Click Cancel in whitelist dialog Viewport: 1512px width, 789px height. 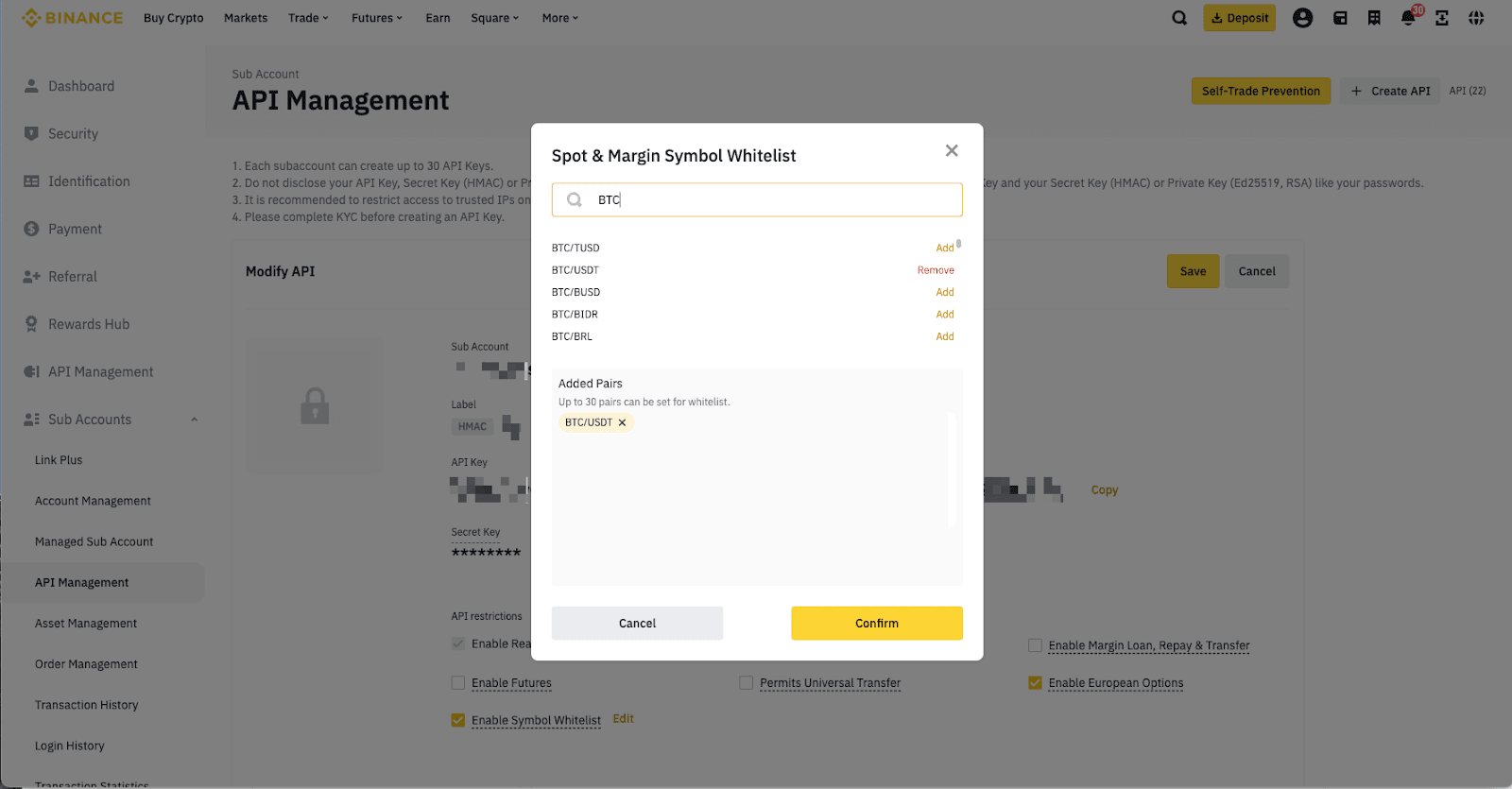coord(637,624)
